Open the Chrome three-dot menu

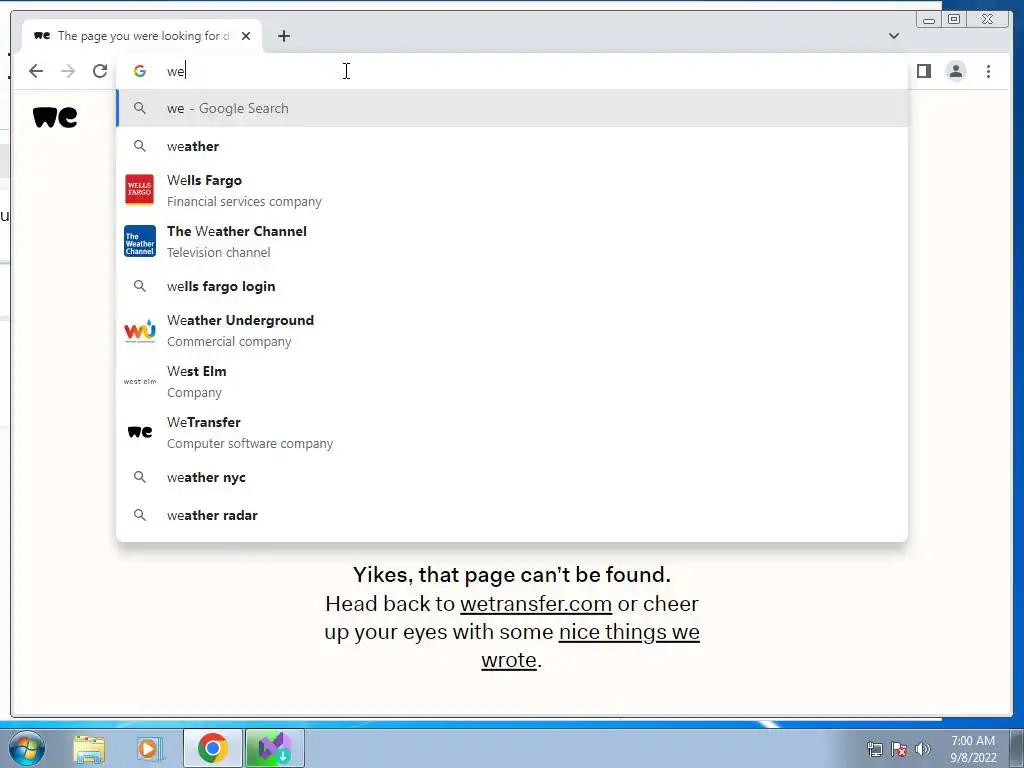point(988,71)
